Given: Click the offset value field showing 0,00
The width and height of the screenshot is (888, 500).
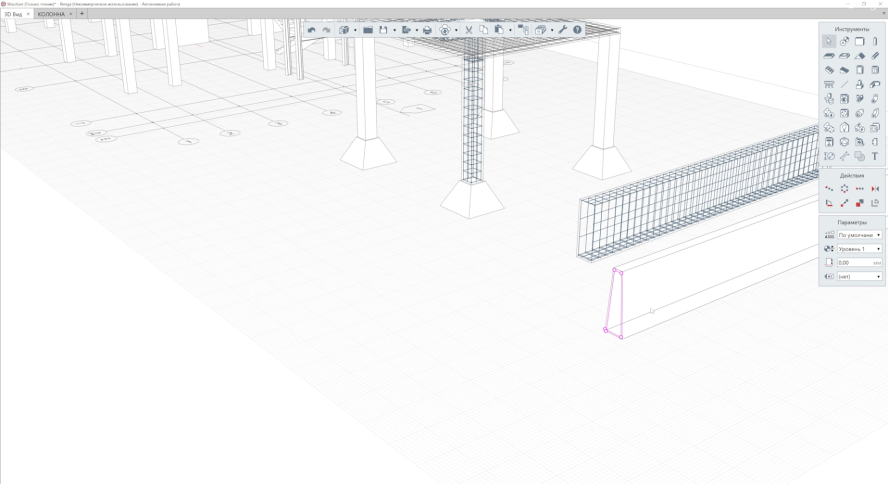Looking at the screenshot, I should tap(855, 263).
